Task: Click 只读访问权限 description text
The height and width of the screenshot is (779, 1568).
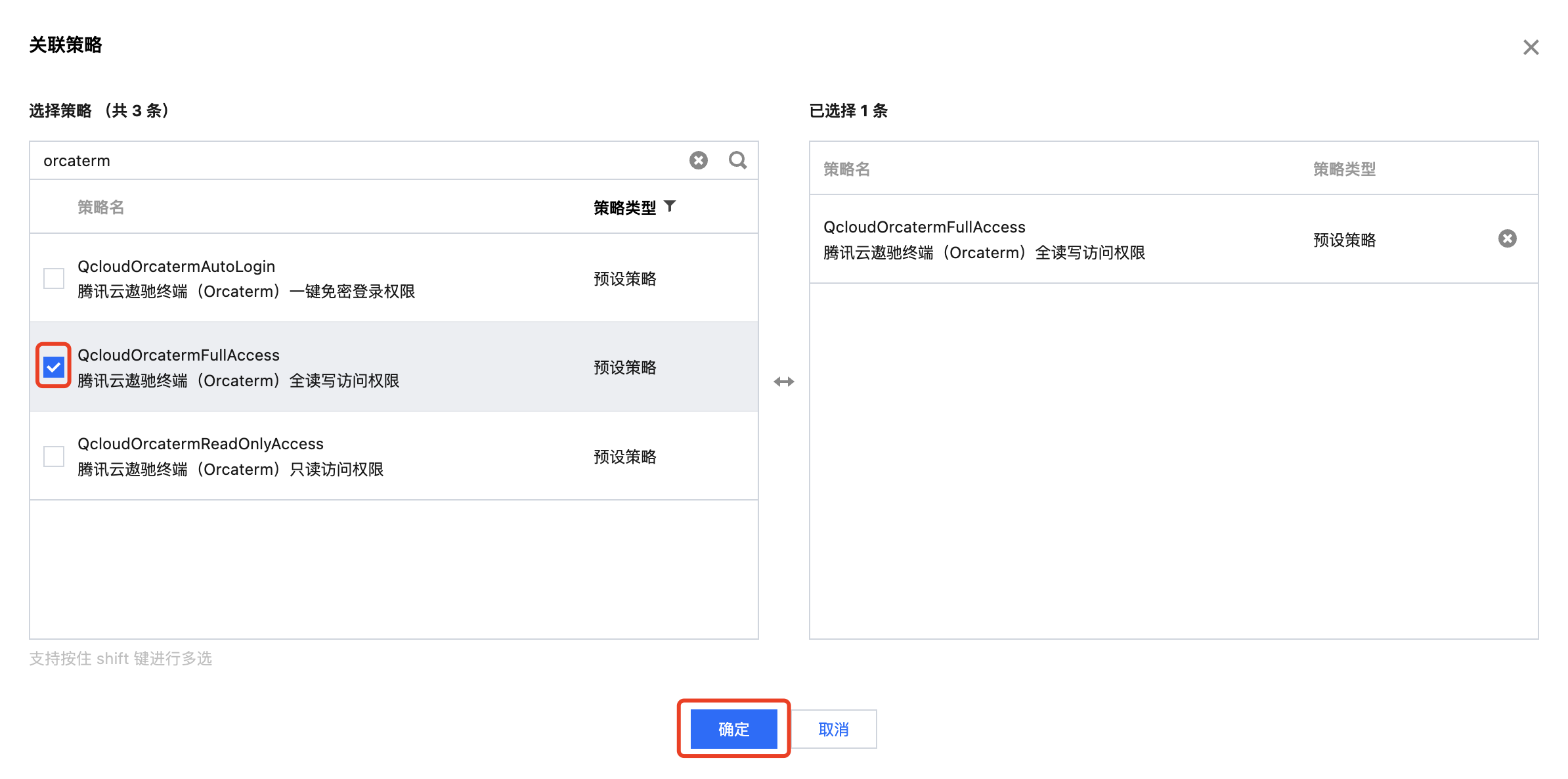Action: pos(337,470)
